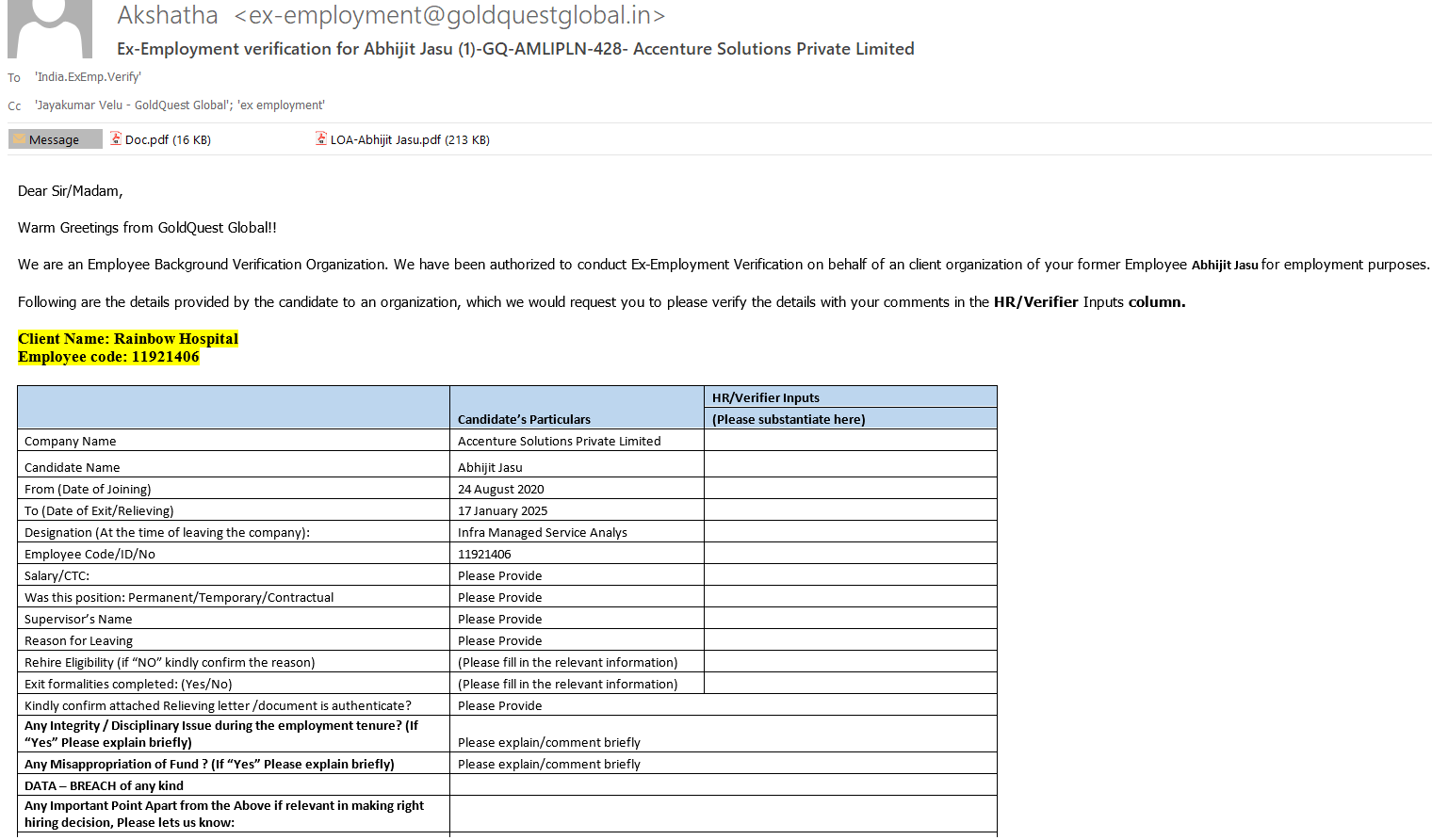Click the empty cell beside DATA – BREACH
The image size is (1432, 840).
point(723,785)
